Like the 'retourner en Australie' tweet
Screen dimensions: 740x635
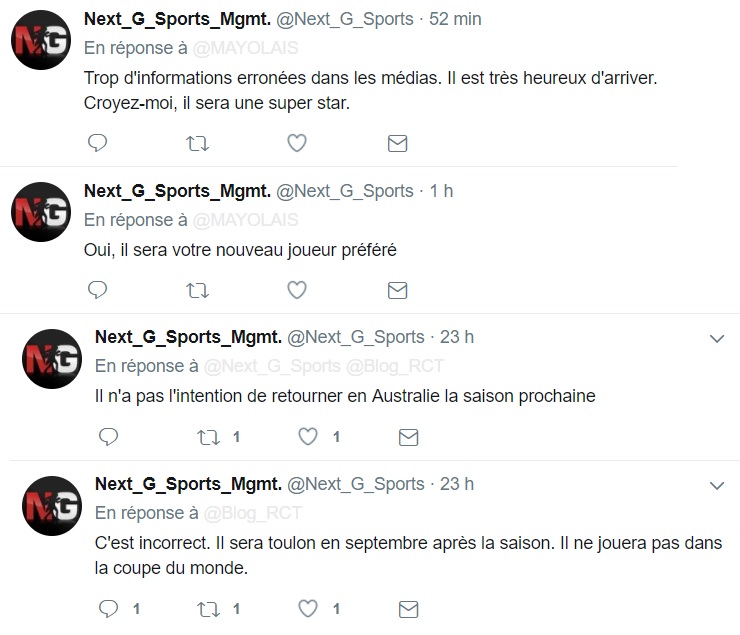[x=308, y=437]
